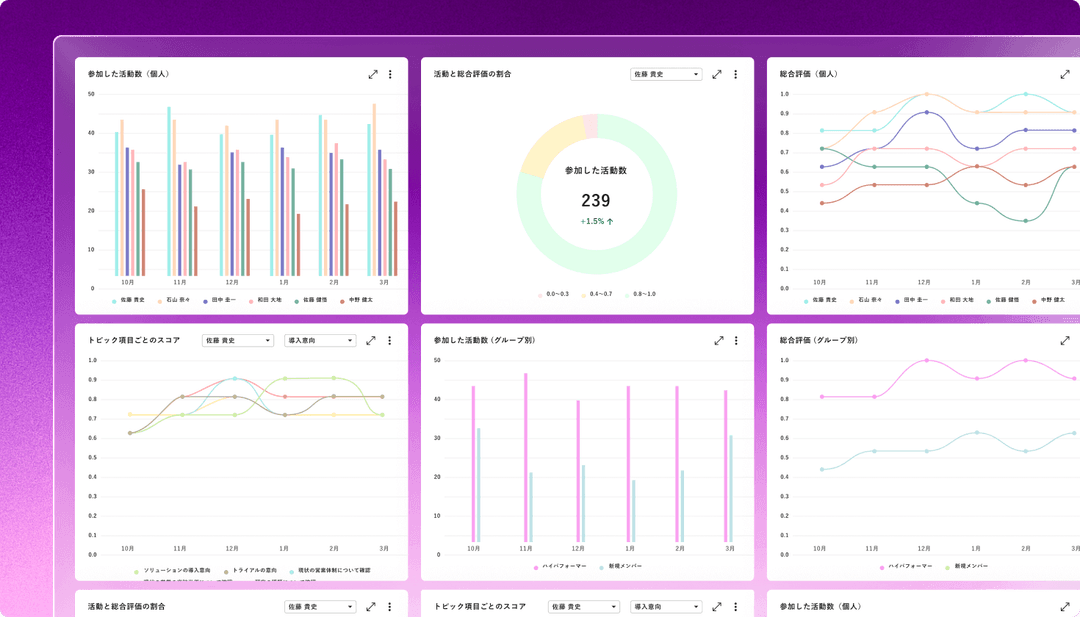Open kebab menu on 参加した活動数（グループ別） card

coord(736,340)
